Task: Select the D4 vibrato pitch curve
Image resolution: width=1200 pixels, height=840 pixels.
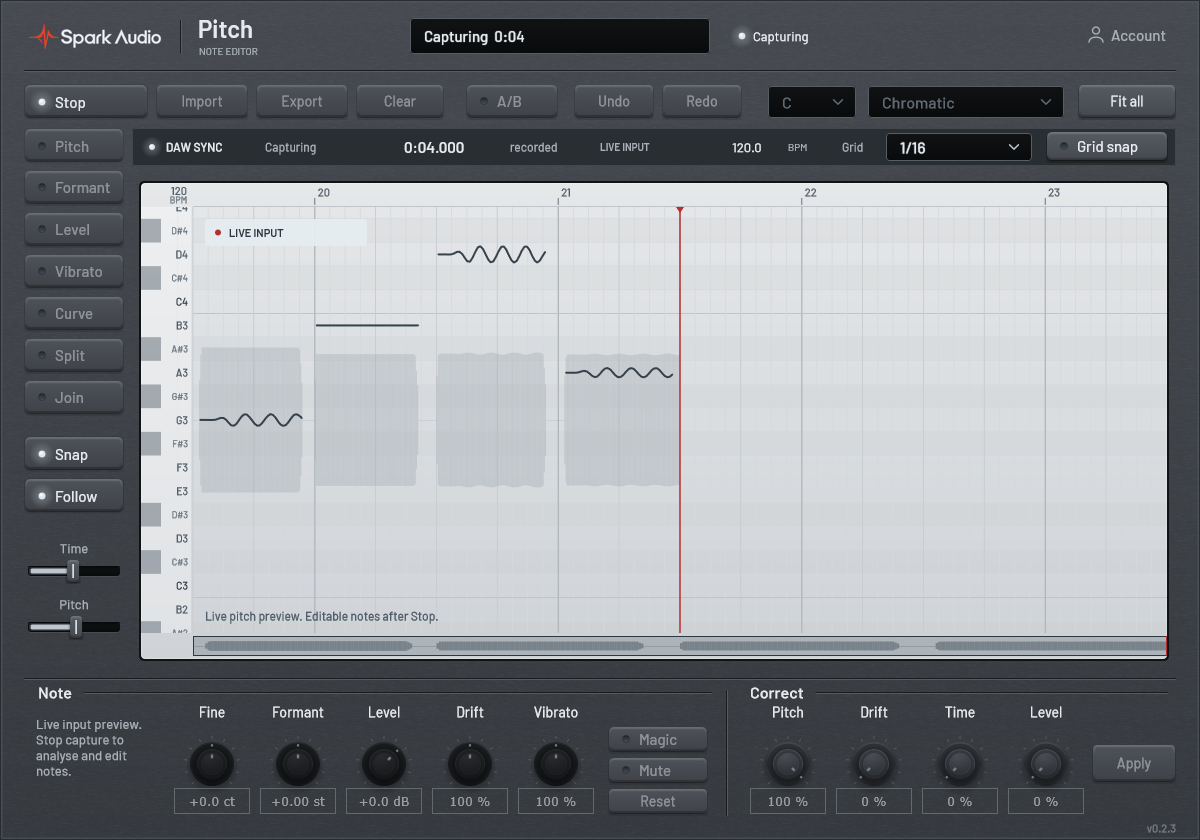Action: 492,255
